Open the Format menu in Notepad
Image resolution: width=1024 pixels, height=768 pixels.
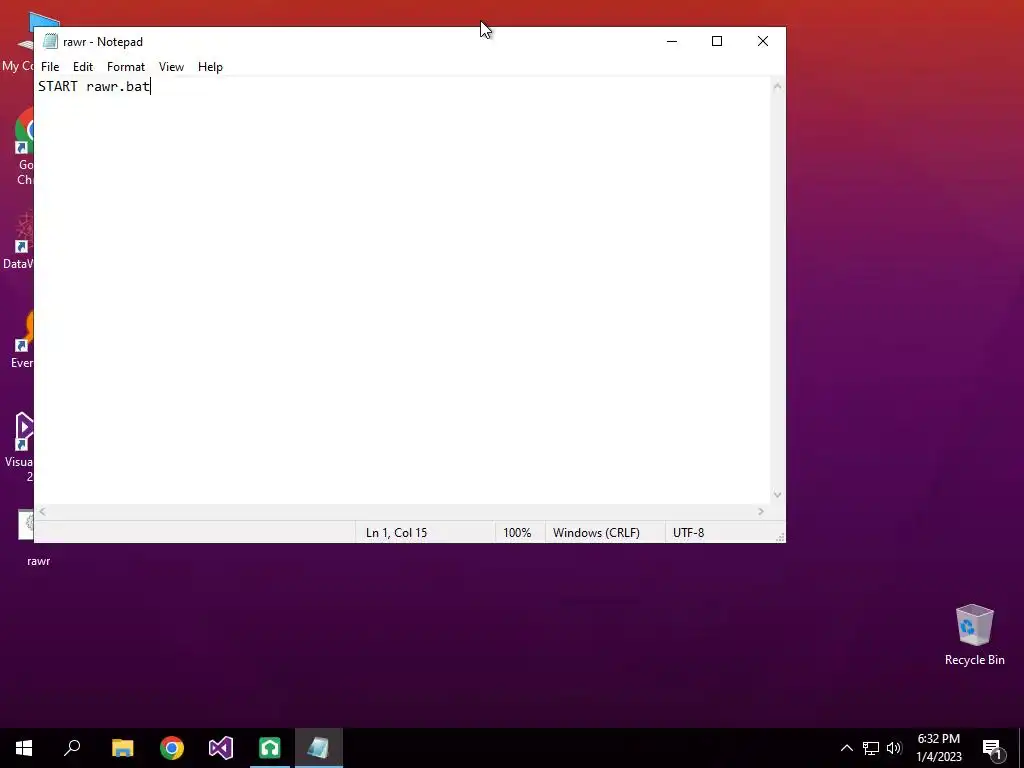[x=126, y=67]
